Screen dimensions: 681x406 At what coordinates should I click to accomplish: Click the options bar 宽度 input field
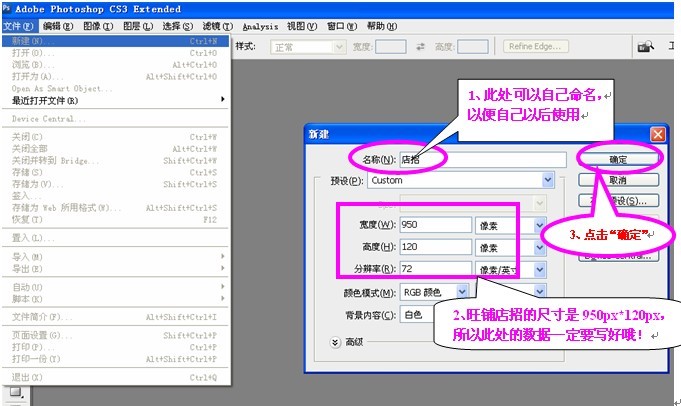coord(390,47)
